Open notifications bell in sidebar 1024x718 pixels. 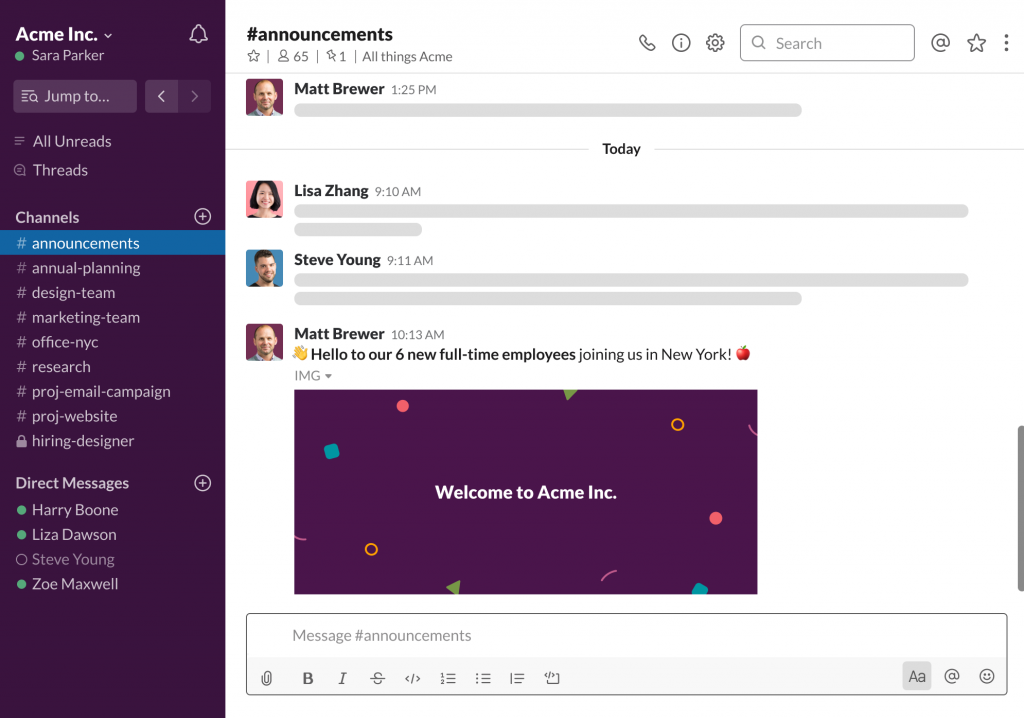tap(199, 34)
